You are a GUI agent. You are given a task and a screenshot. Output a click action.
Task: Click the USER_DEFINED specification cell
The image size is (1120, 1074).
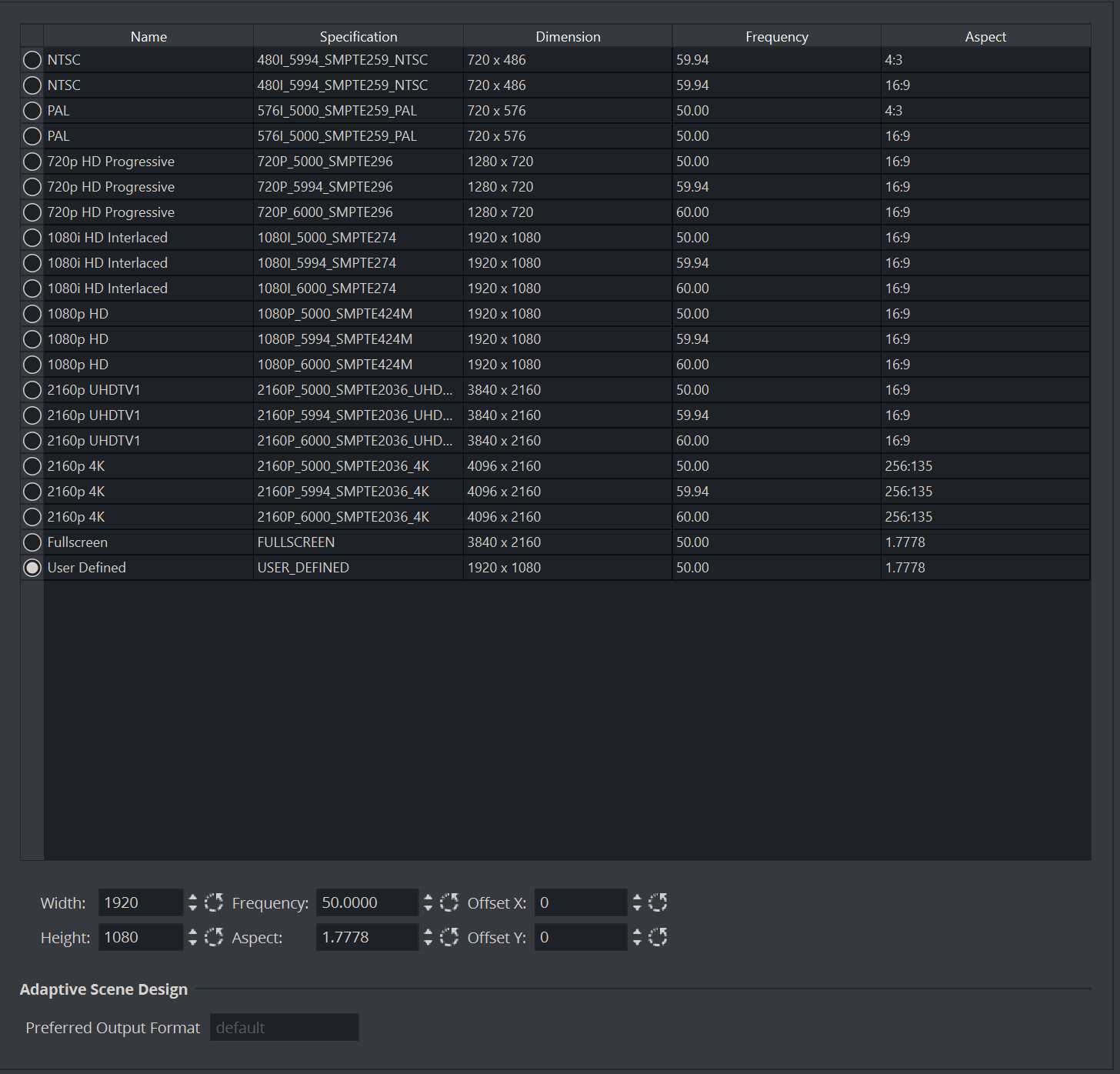pyautogui.click(x=358, y=568)
